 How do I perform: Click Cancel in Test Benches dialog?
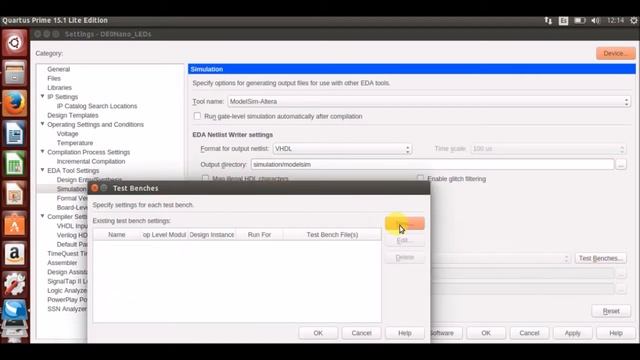361,333
